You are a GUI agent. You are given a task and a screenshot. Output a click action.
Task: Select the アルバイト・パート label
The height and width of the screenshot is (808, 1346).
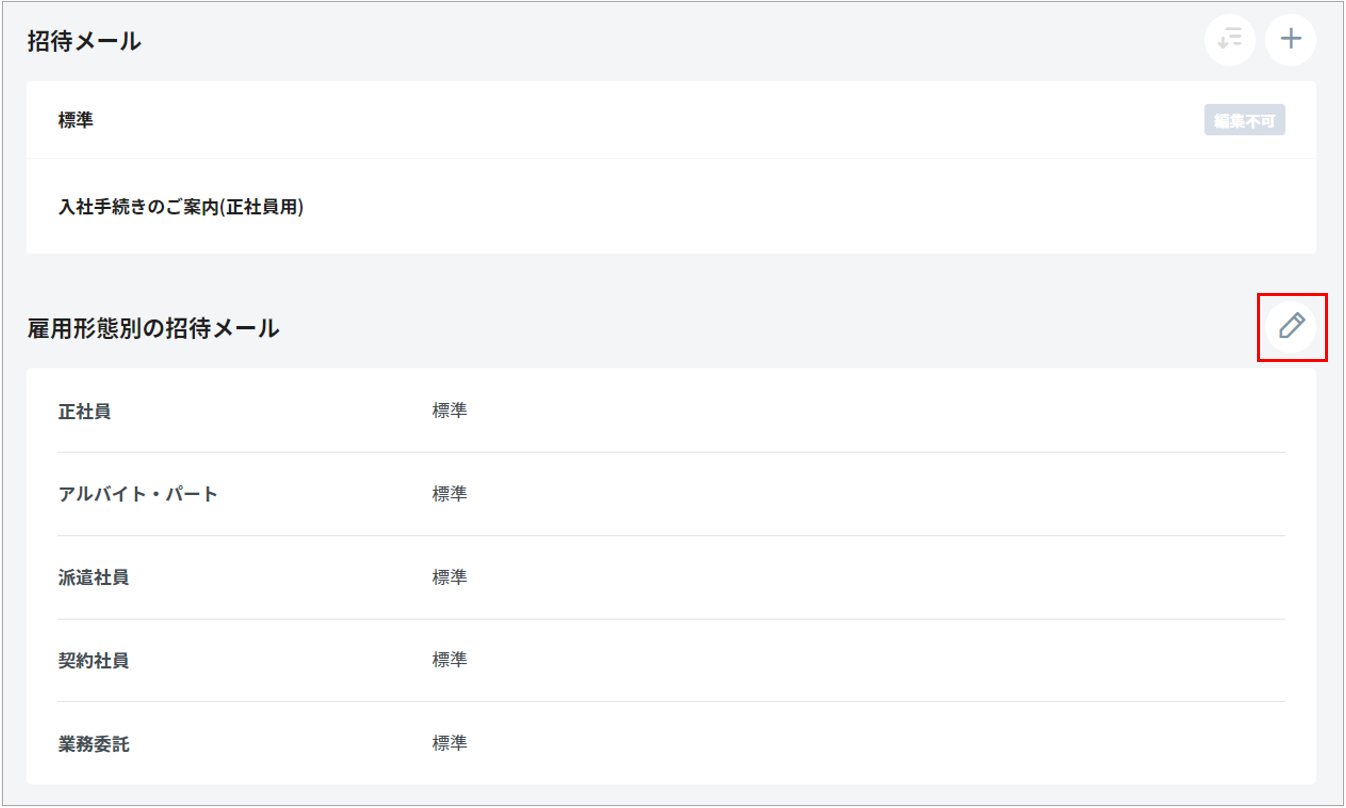click(x=138, y=494)
